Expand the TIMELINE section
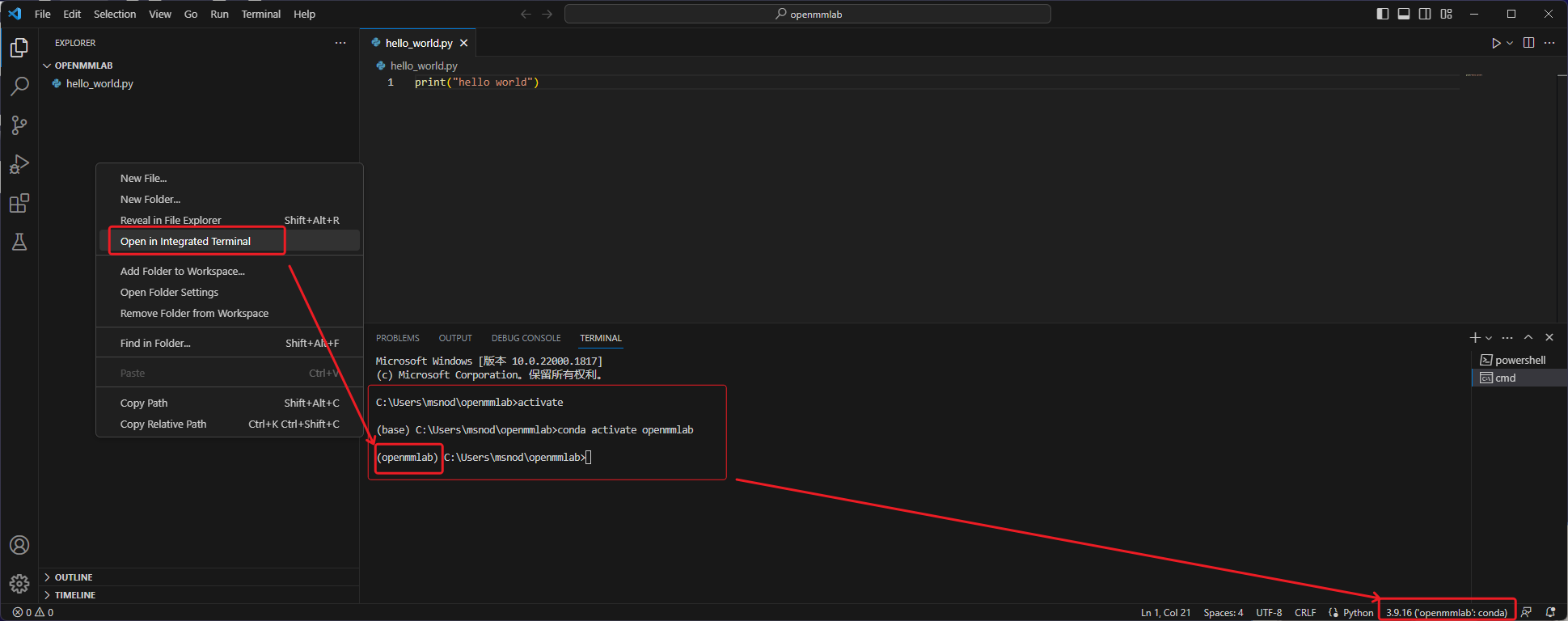 tap(75, 595)
